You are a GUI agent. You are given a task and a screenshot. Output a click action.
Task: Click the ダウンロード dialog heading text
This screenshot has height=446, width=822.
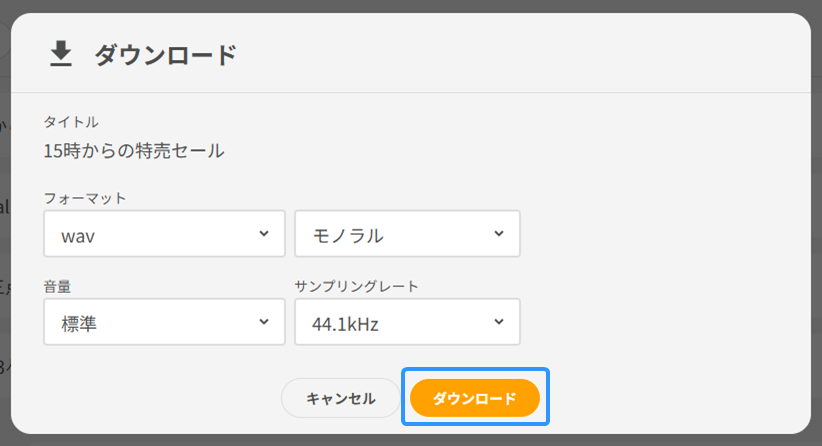165,54
